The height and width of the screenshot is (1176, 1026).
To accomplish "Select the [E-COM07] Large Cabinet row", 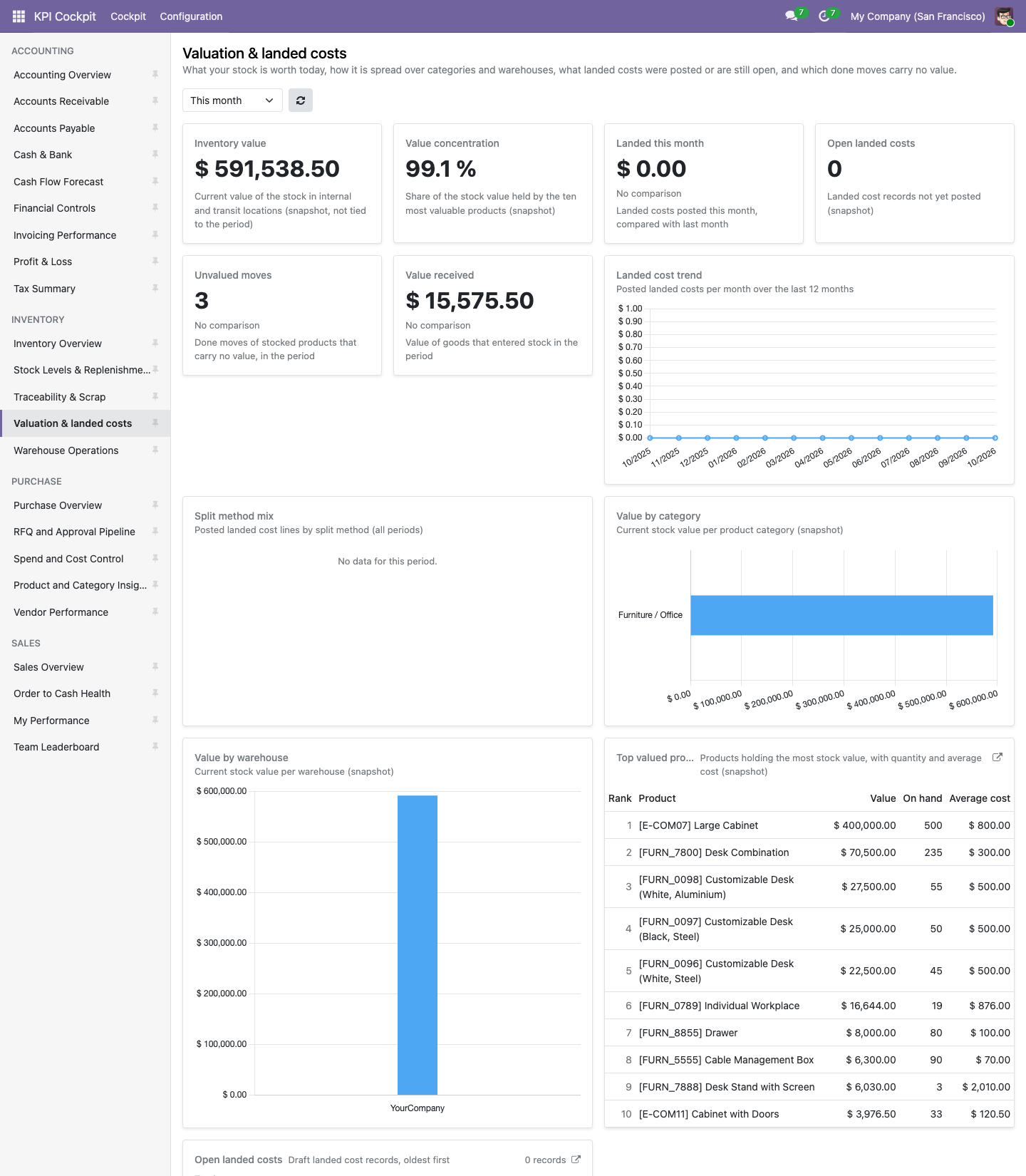I will [x=809, y=825].
